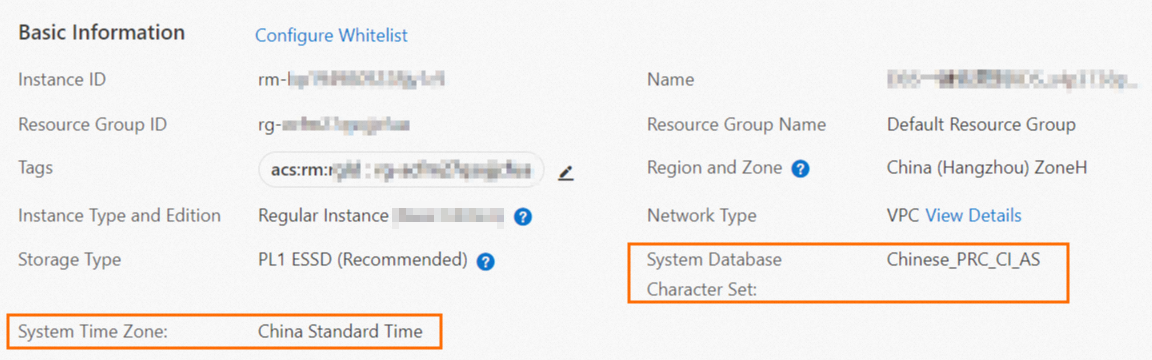Click the China Standard Time value
This screenshot has width=1152, height=360.
coord(340,331)
